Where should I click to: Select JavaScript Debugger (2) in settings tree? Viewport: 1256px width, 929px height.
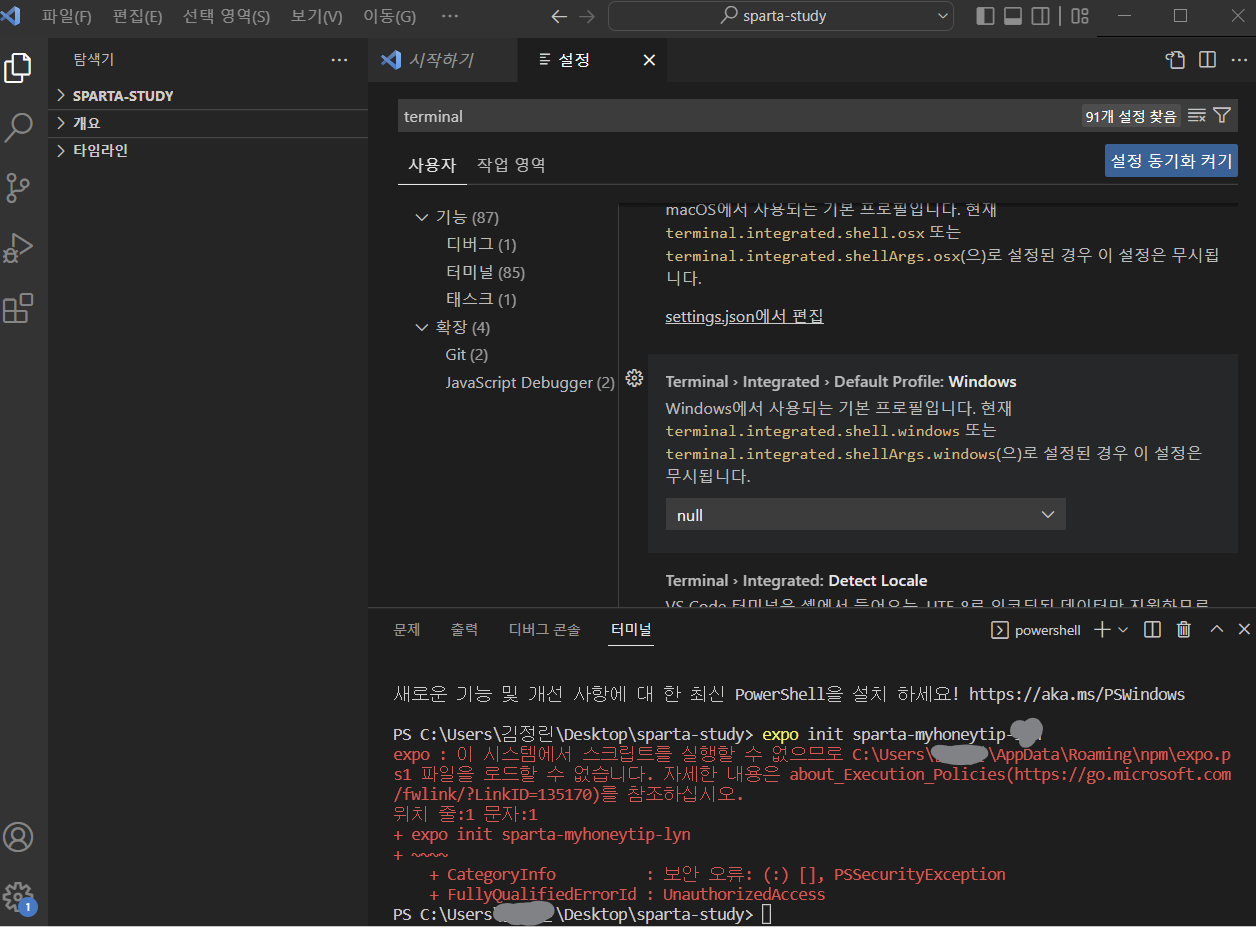pyautogui.click(x=530, y=382)
